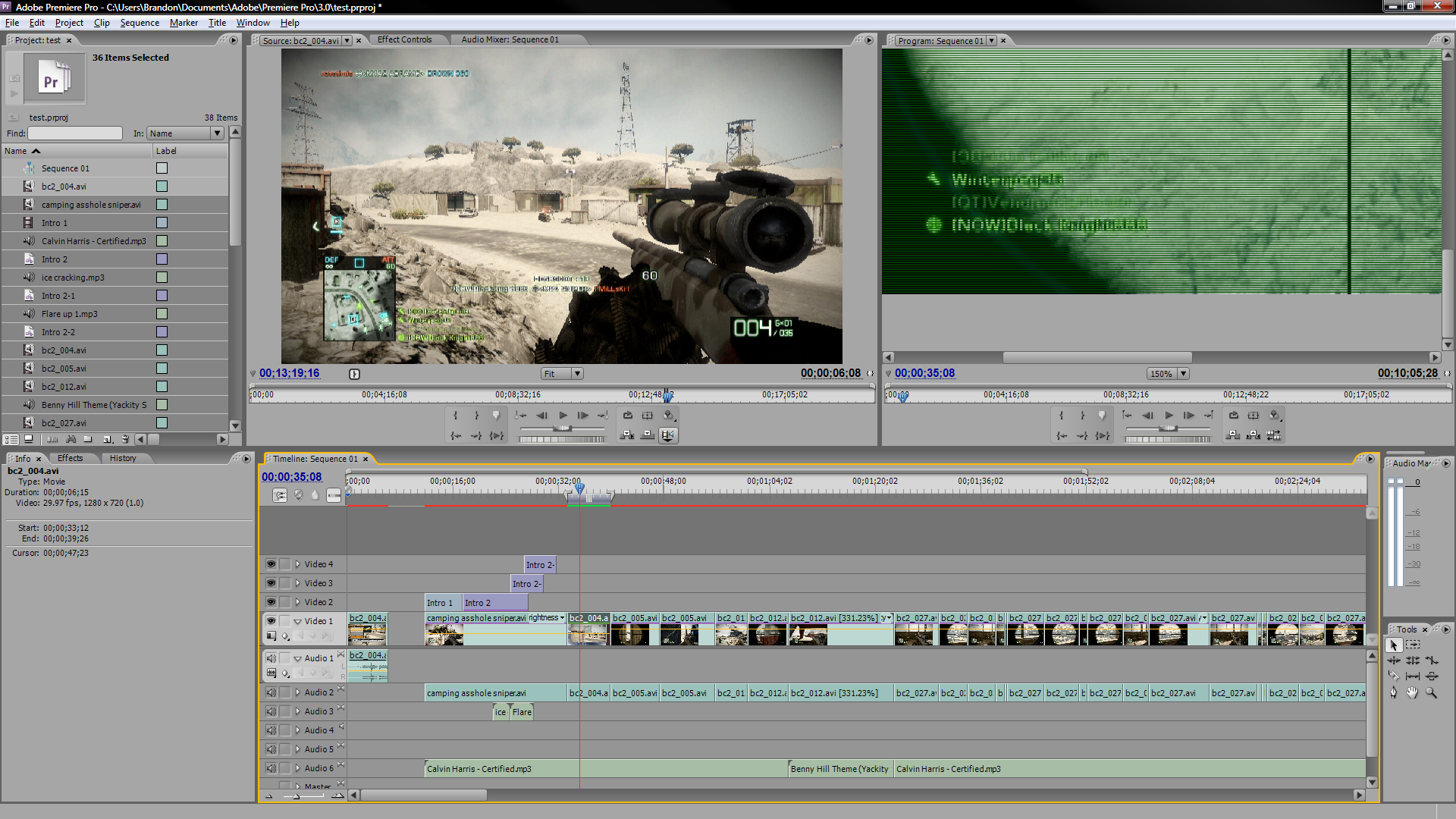
Task: Select the Pen tool in Tools panel
Action: [x=1394, y=692]
